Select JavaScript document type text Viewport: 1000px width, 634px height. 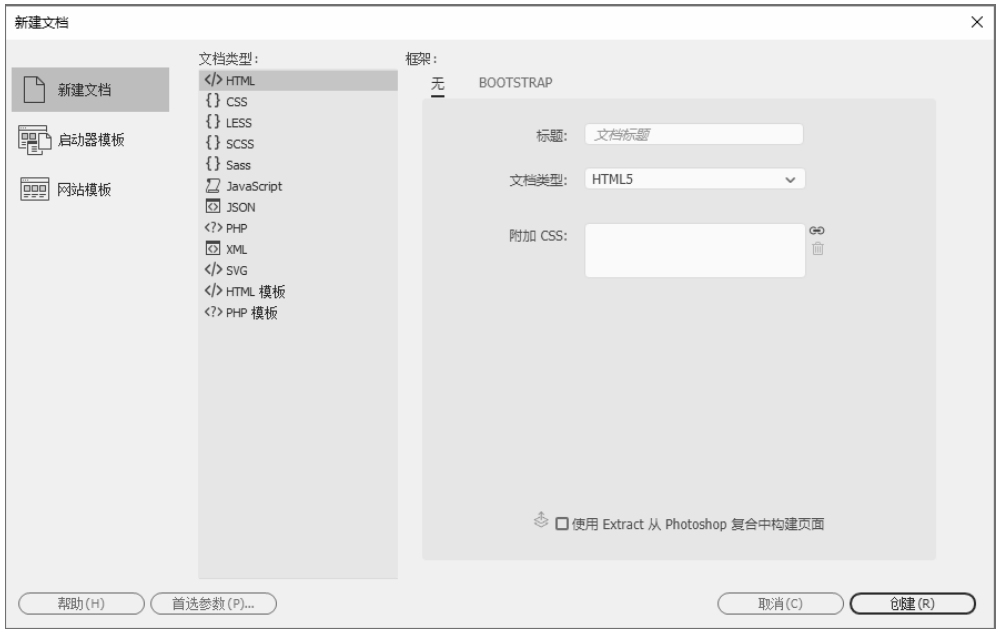[254, 186]
